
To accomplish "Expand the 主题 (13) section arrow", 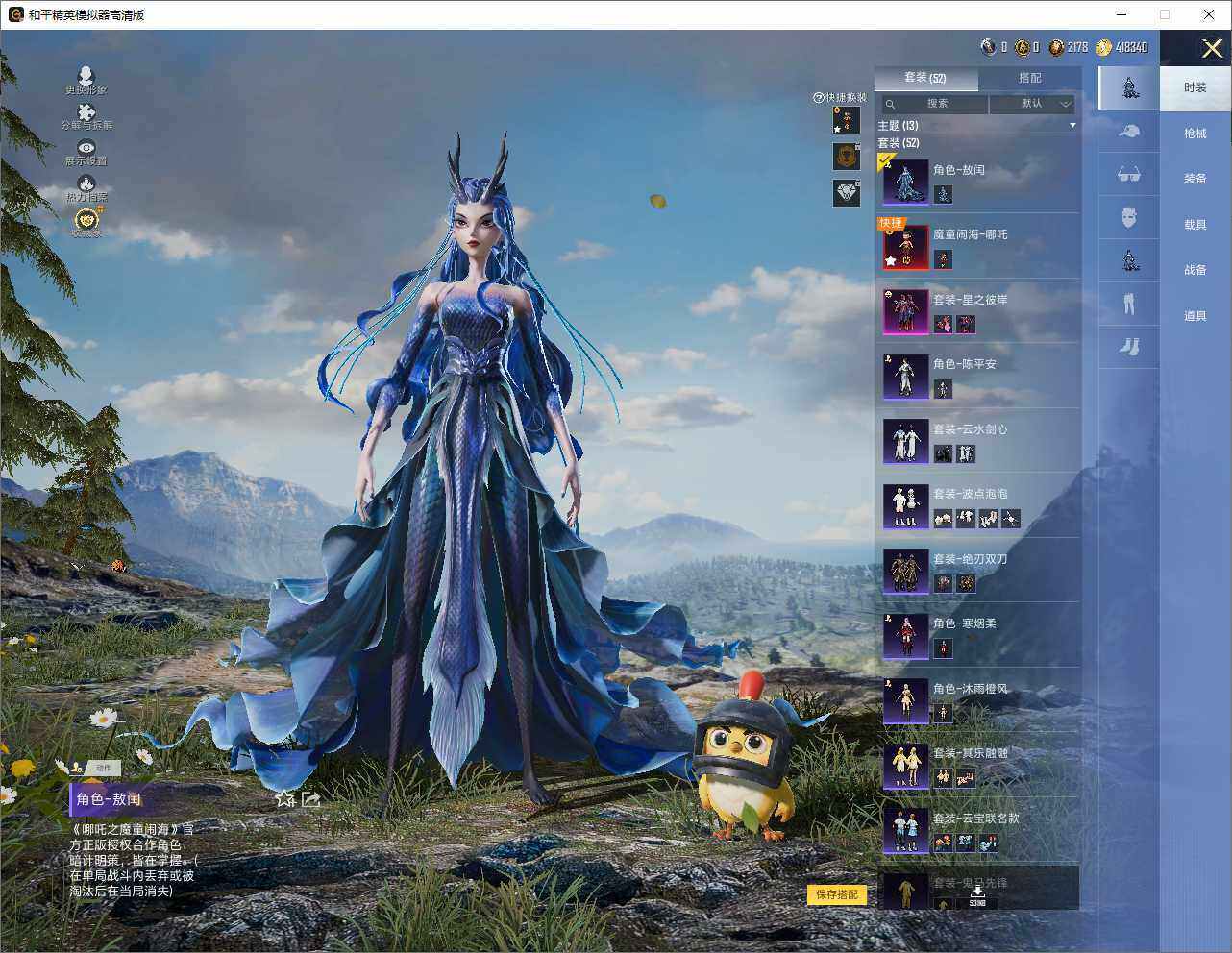I will tap(1072, 126).
